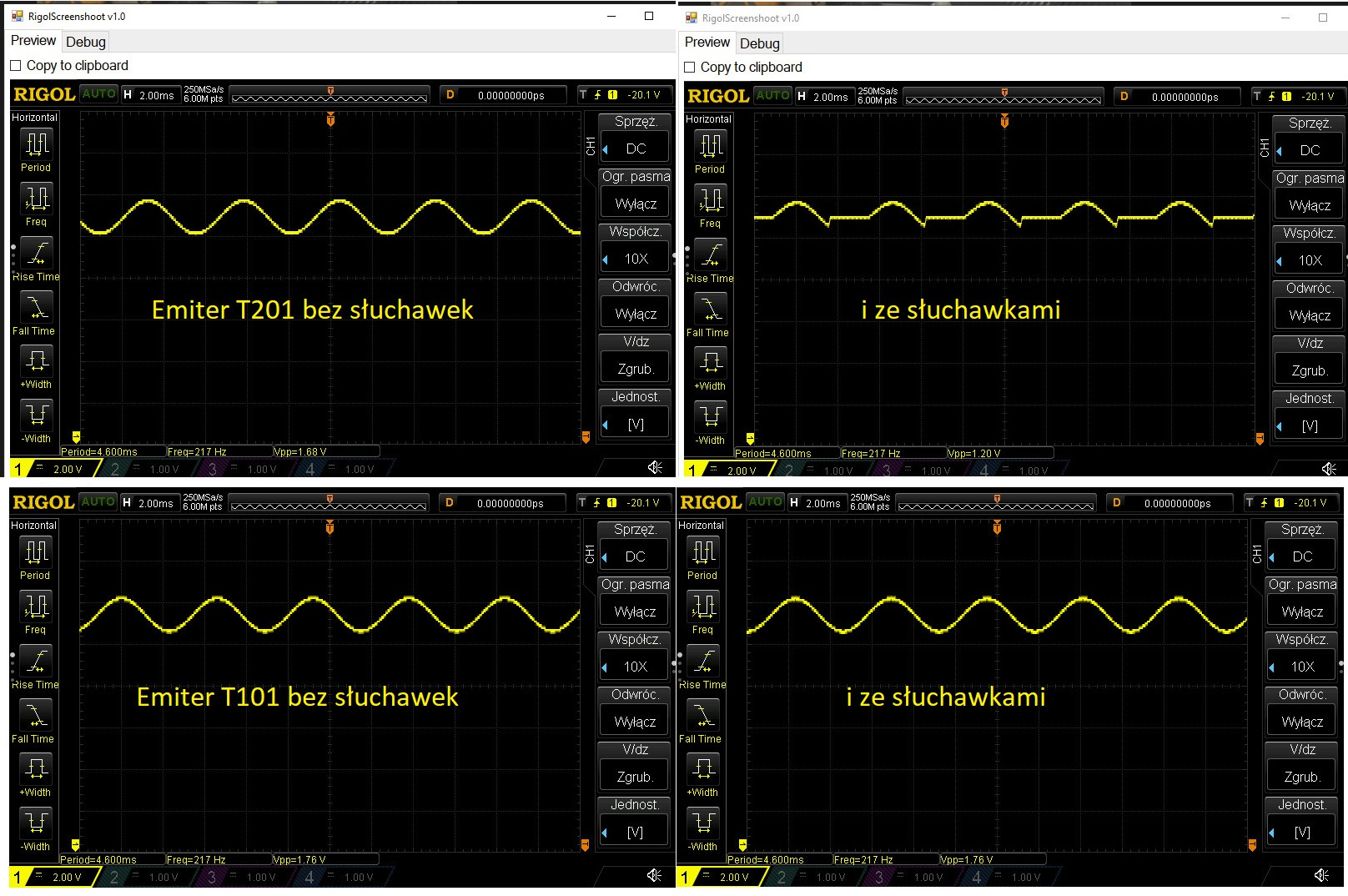Open the Współcz. 10X selector in the top-right scope

(x=1309, y=260)
